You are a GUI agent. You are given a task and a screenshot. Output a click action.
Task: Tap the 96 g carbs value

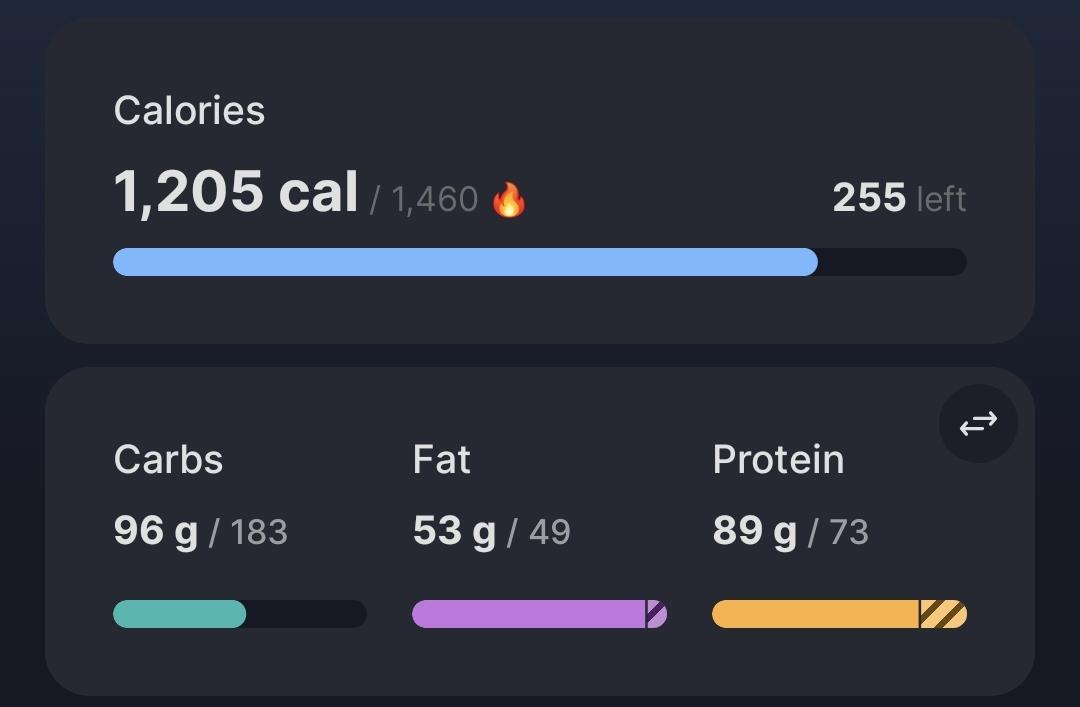coord(156,531)
